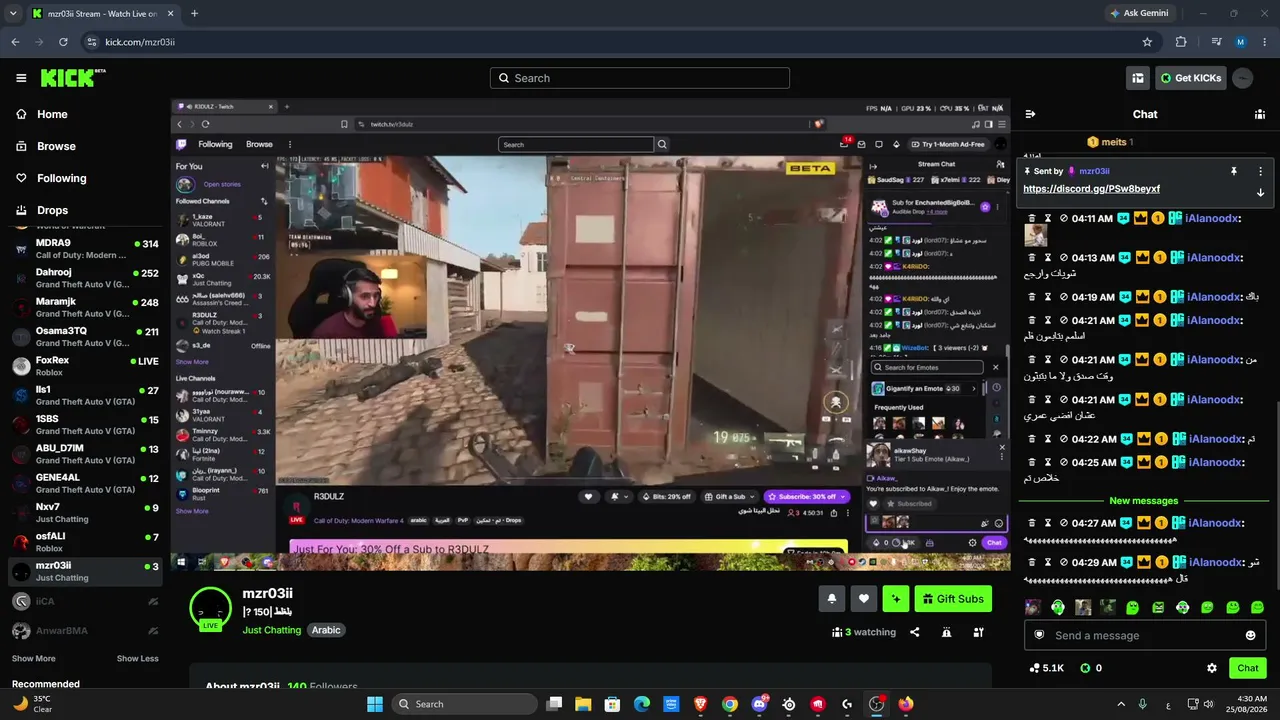Open the Just Chatting category link
Screen dimensions: 1280x720
(x=271, y=630)
